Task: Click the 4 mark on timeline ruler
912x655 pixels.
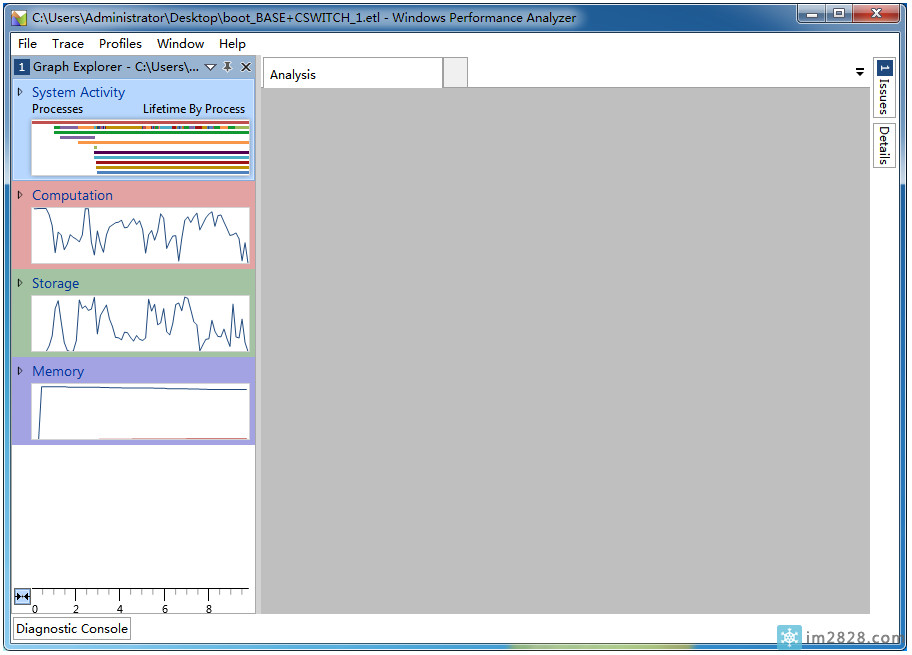Action: click(x=120, y=608)
